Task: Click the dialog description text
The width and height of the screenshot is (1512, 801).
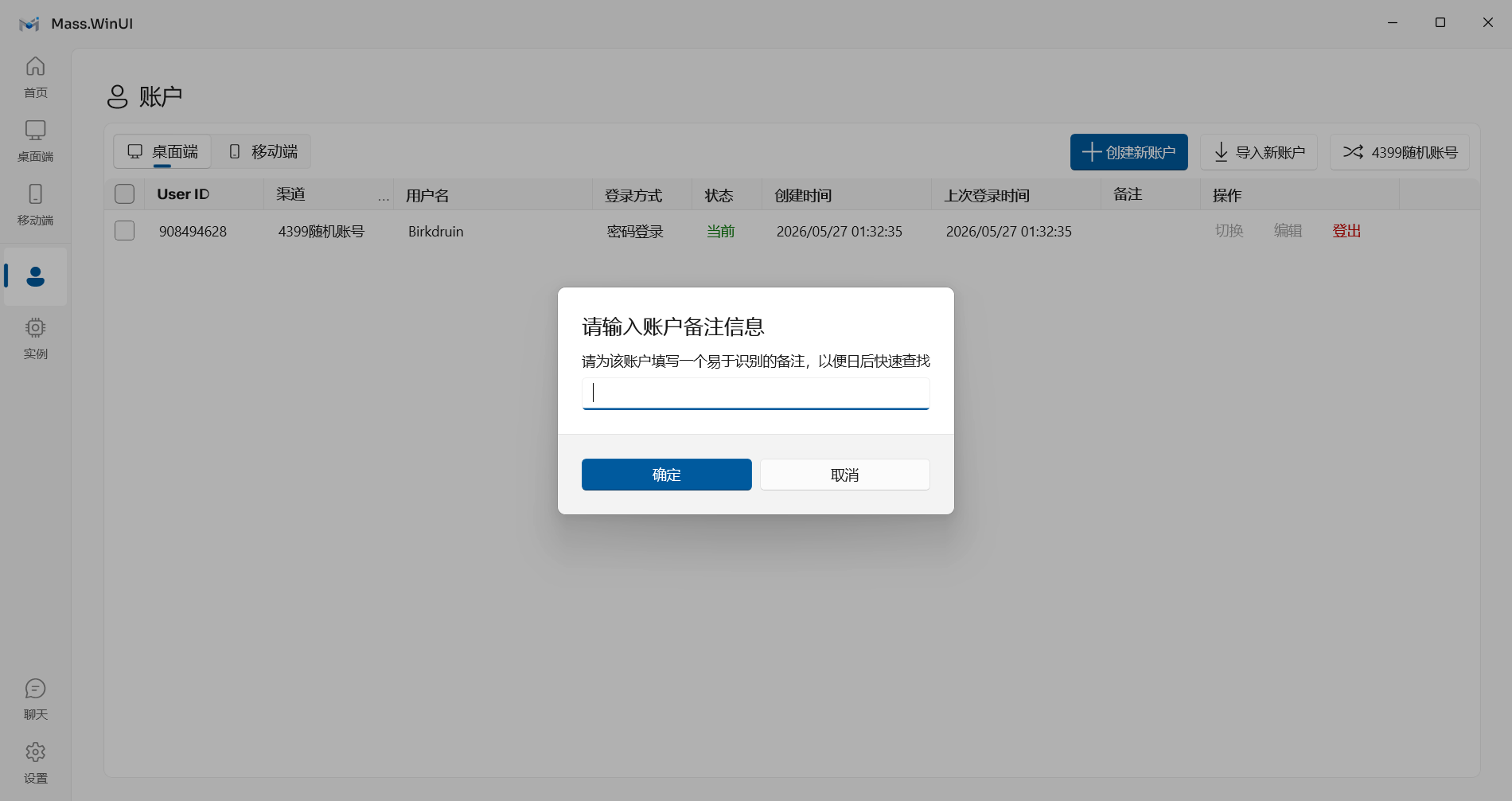Action: tap(755, 361)
